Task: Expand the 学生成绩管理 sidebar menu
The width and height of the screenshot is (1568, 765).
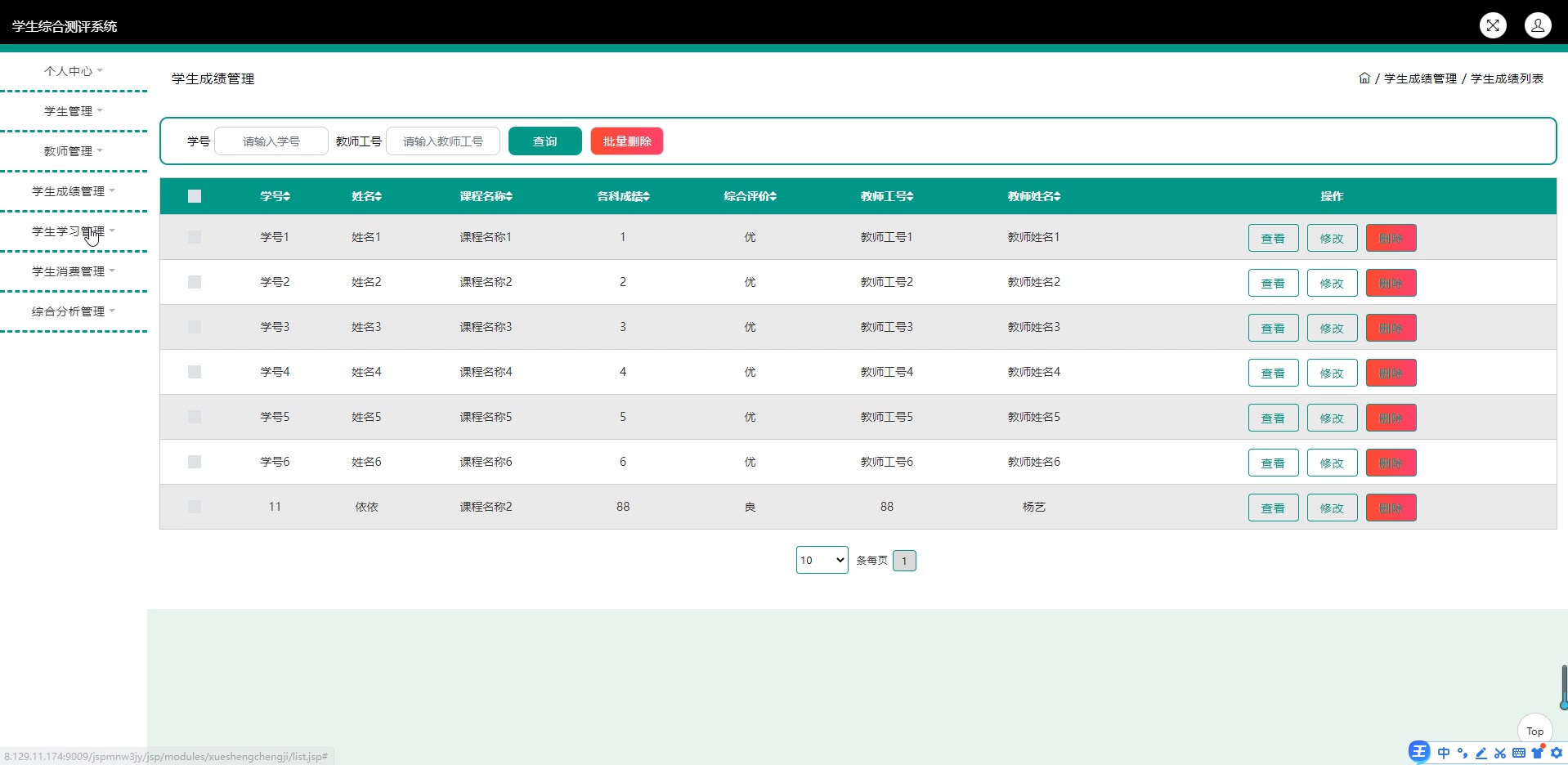Action: 74,191
